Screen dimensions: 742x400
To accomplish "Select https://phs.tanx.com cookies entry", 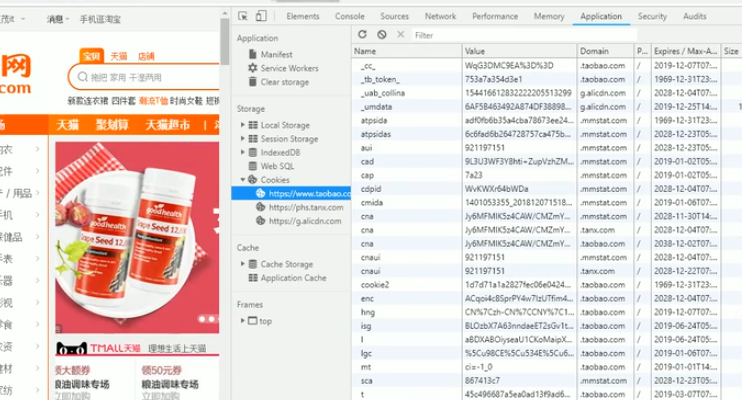I will click(x=300, y=207).
